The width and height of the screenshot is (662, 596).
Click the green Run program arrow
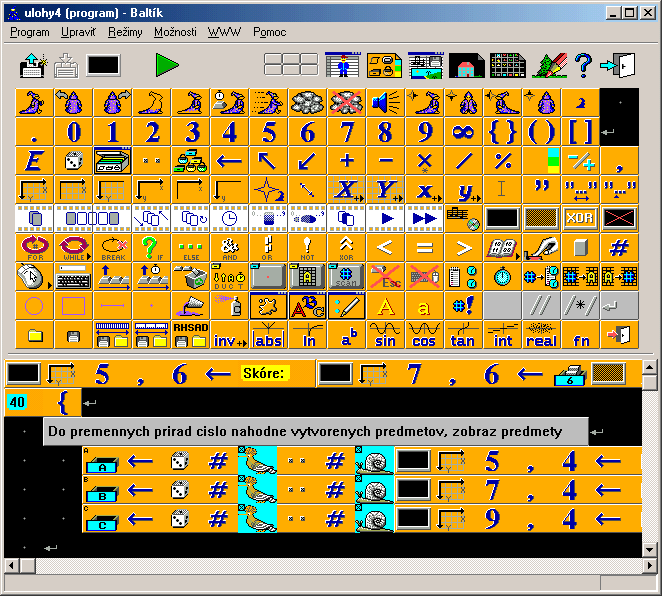167,65
